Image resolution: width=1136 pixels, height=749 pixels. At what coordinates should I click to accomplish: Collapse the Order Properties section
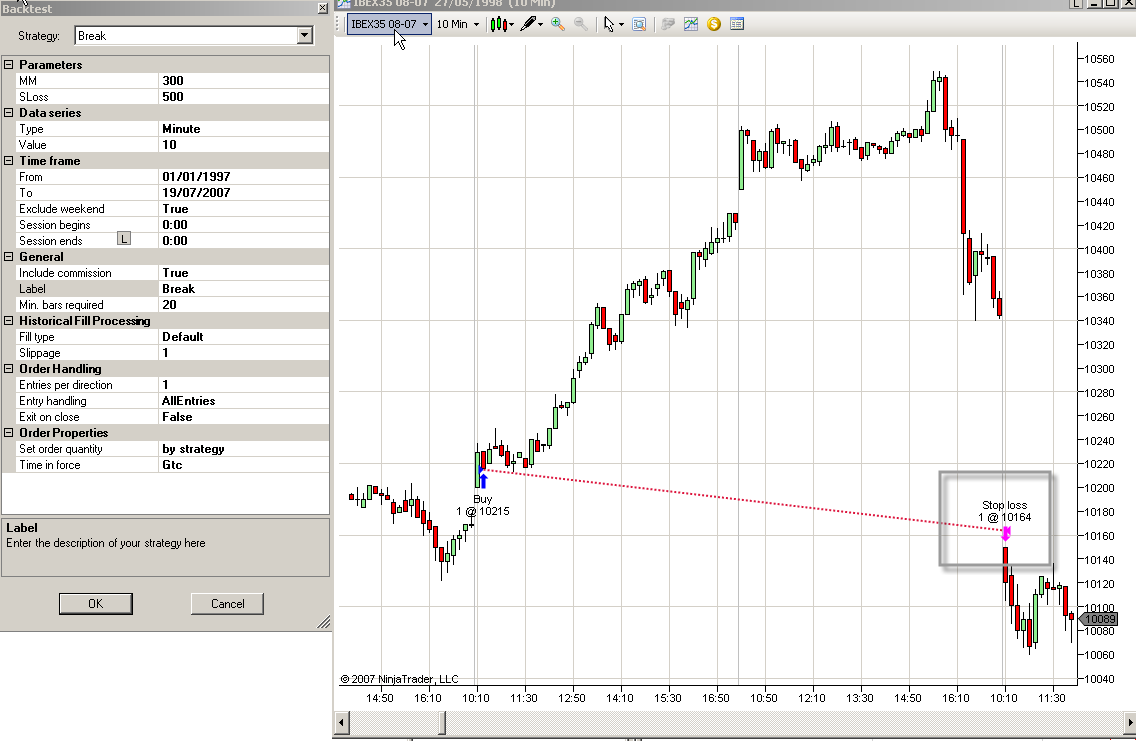point(9,432)
